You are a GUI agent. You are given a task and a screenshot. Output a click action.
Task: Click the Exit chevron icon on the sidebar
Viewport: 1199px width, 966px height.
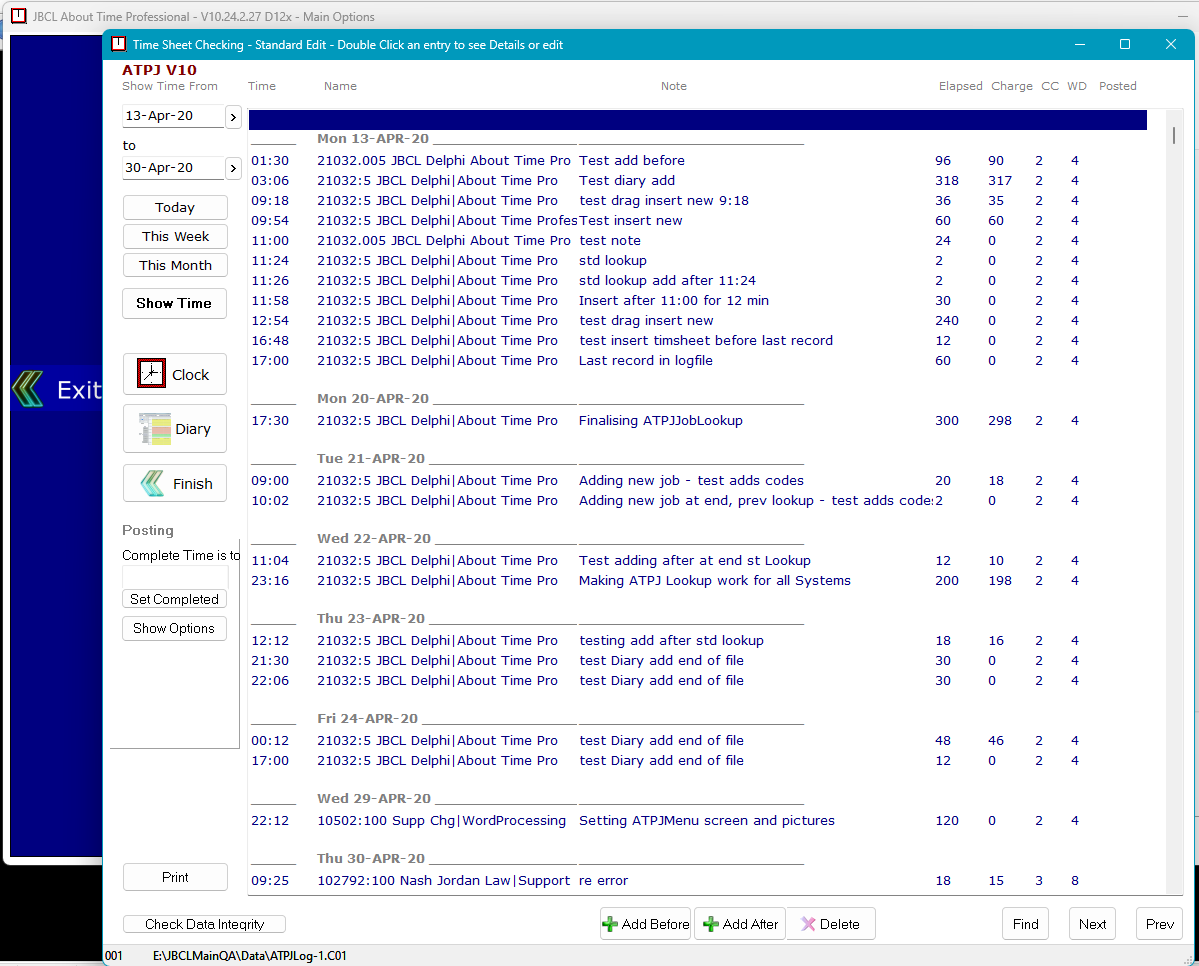[x=27, y=388]
